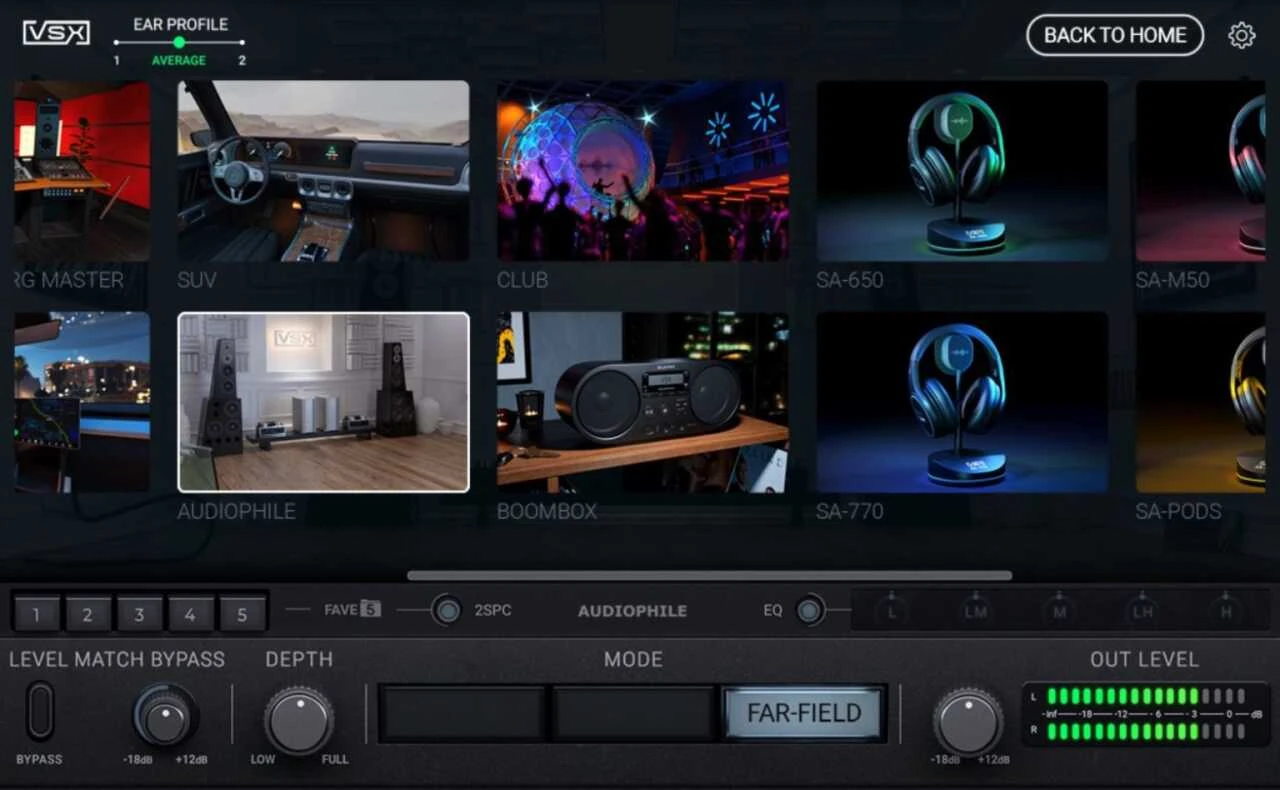
Task: Click BACK TO HOME button
Action: click(x=1115, y=35)
